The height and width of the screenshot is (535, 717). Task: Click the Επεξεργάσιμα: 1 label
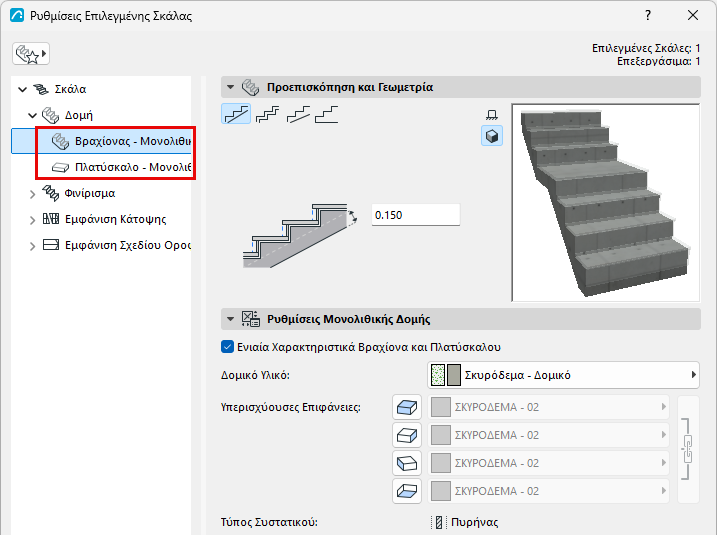tap(658, 61)
